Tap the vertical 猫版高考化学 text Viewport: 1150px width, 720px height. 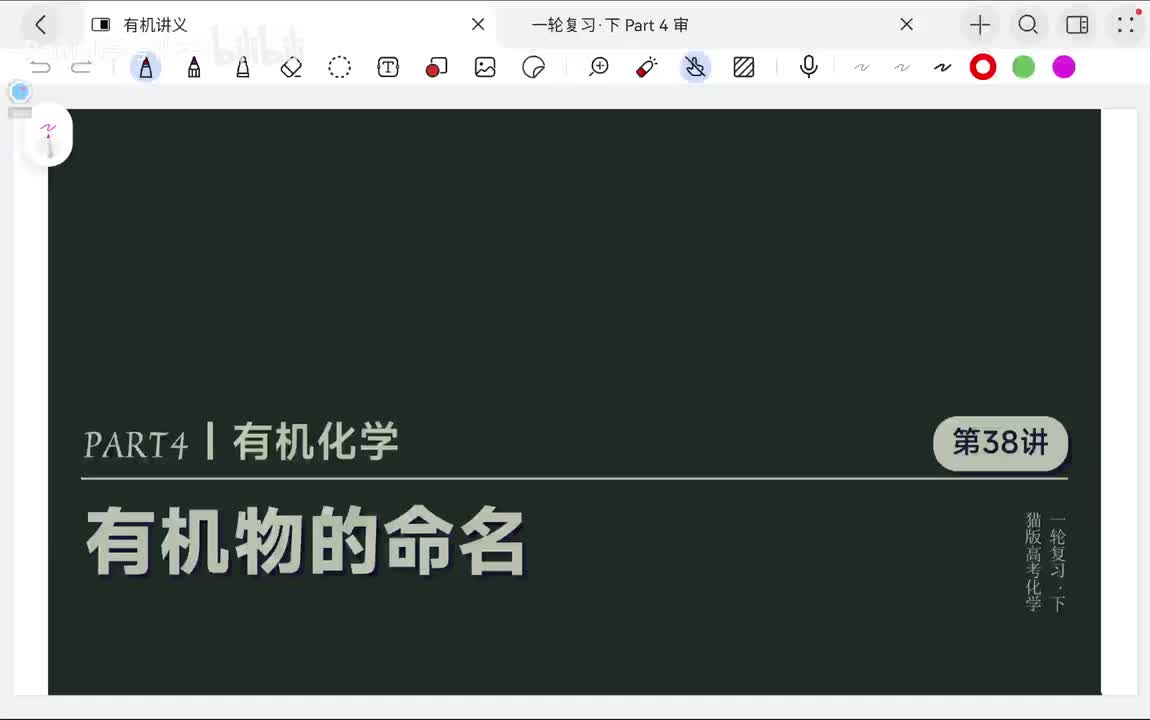click(1033, 562)
